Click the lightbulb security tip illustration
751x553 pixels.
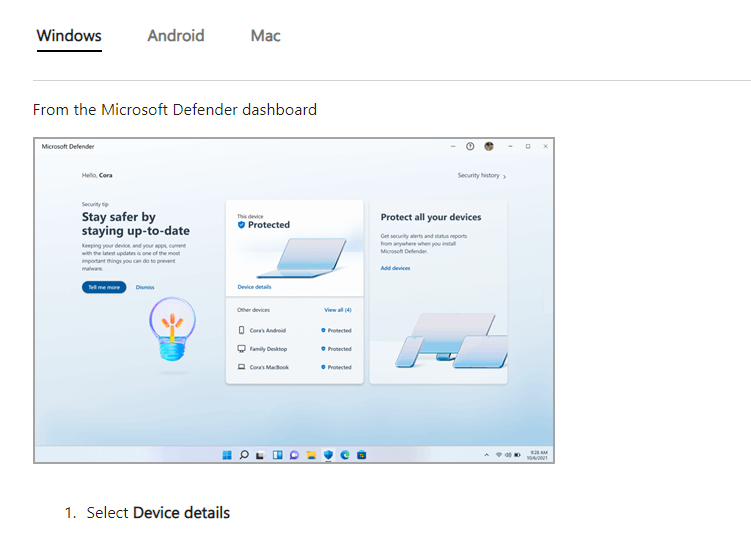point(172,329)
